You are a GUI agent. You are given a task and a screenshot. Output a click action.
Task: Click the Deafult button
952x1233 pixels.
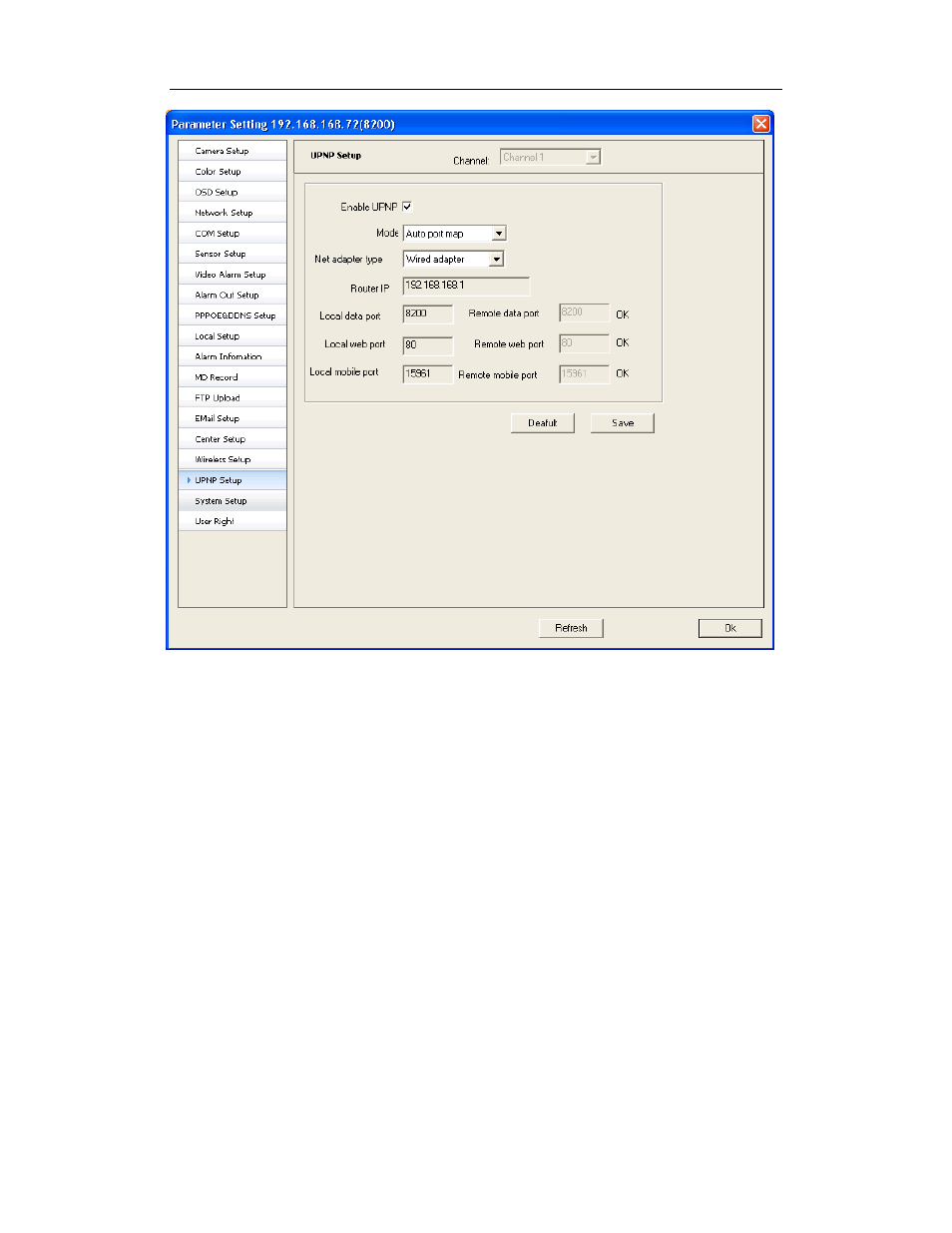click(x=543, y=423)
